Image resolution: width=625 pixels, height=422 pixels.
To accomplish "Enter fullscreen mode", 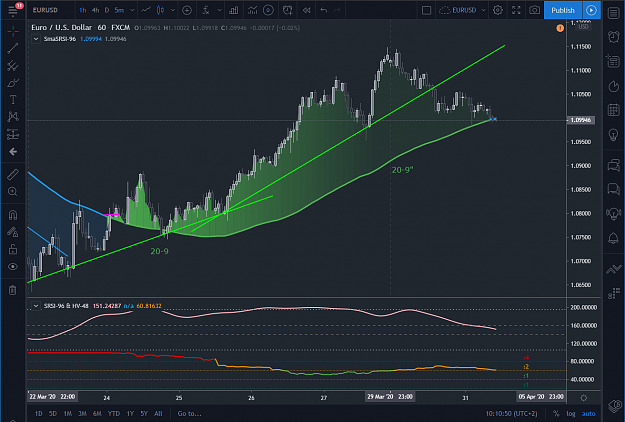I will 516,10.
